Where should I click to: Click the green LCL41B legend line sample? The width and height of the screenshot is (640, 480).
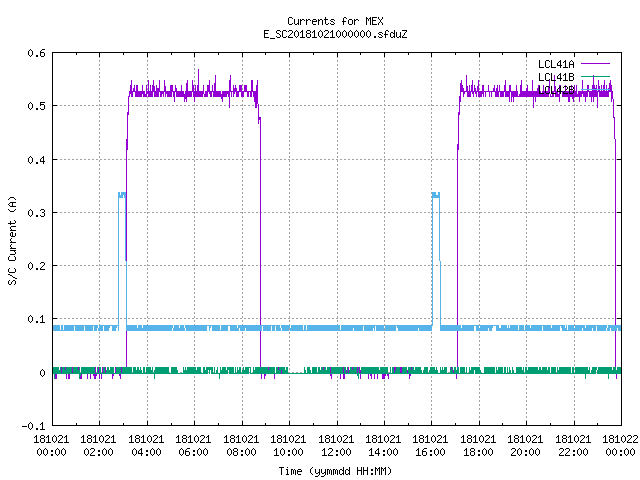pyautogui.click(x=595, y=76)
